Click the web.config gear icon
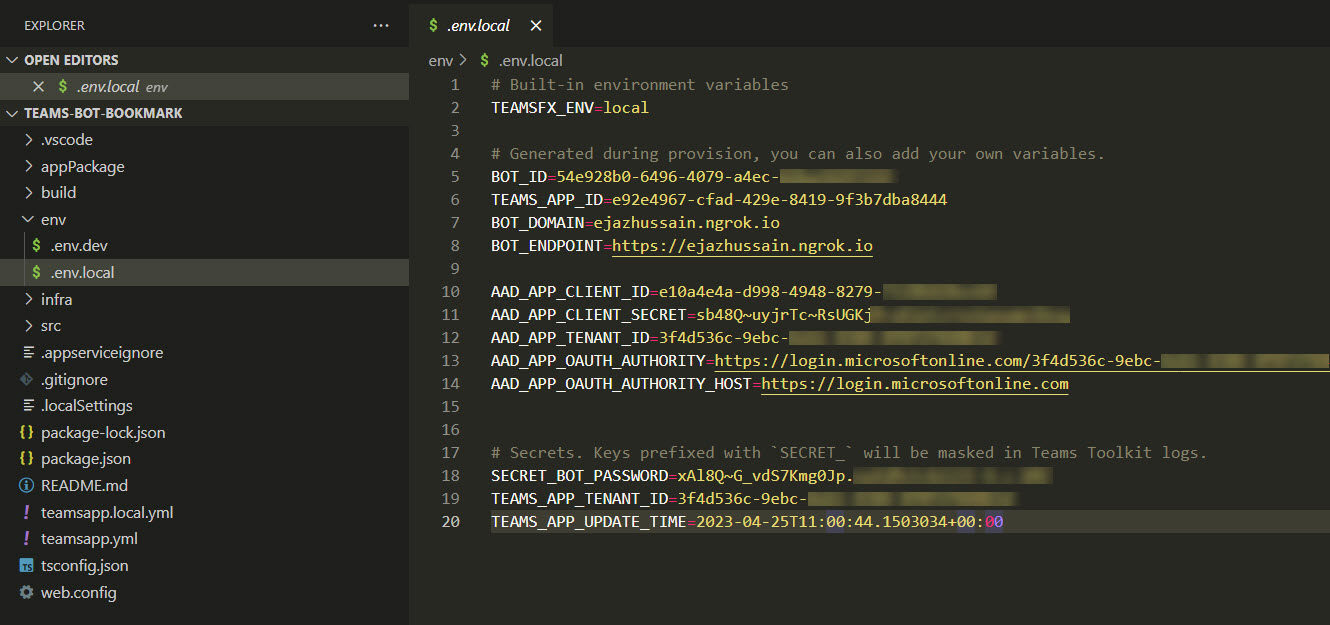 [27, 593]
